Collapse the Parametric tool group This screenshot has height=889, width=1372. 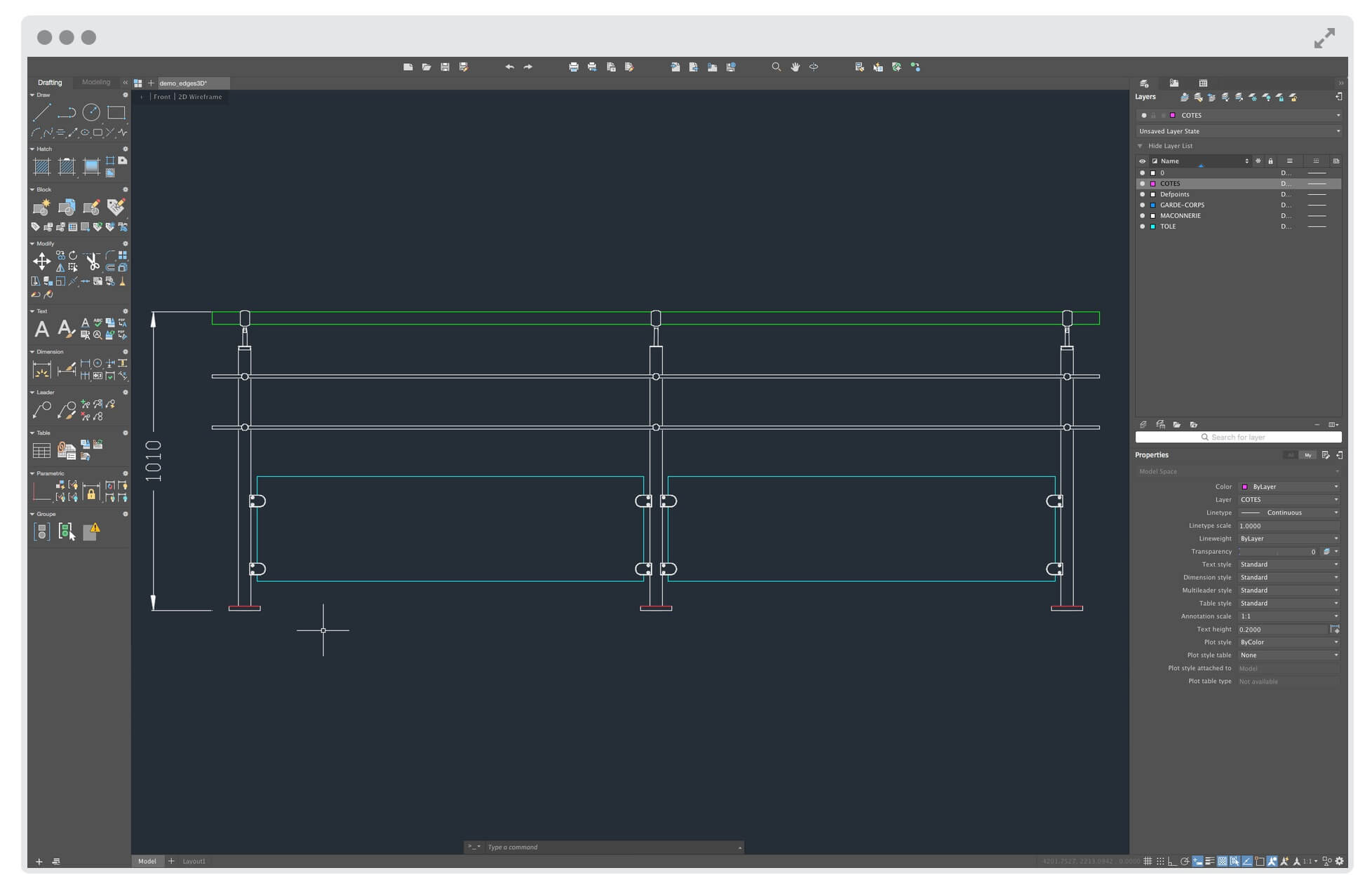32,473
